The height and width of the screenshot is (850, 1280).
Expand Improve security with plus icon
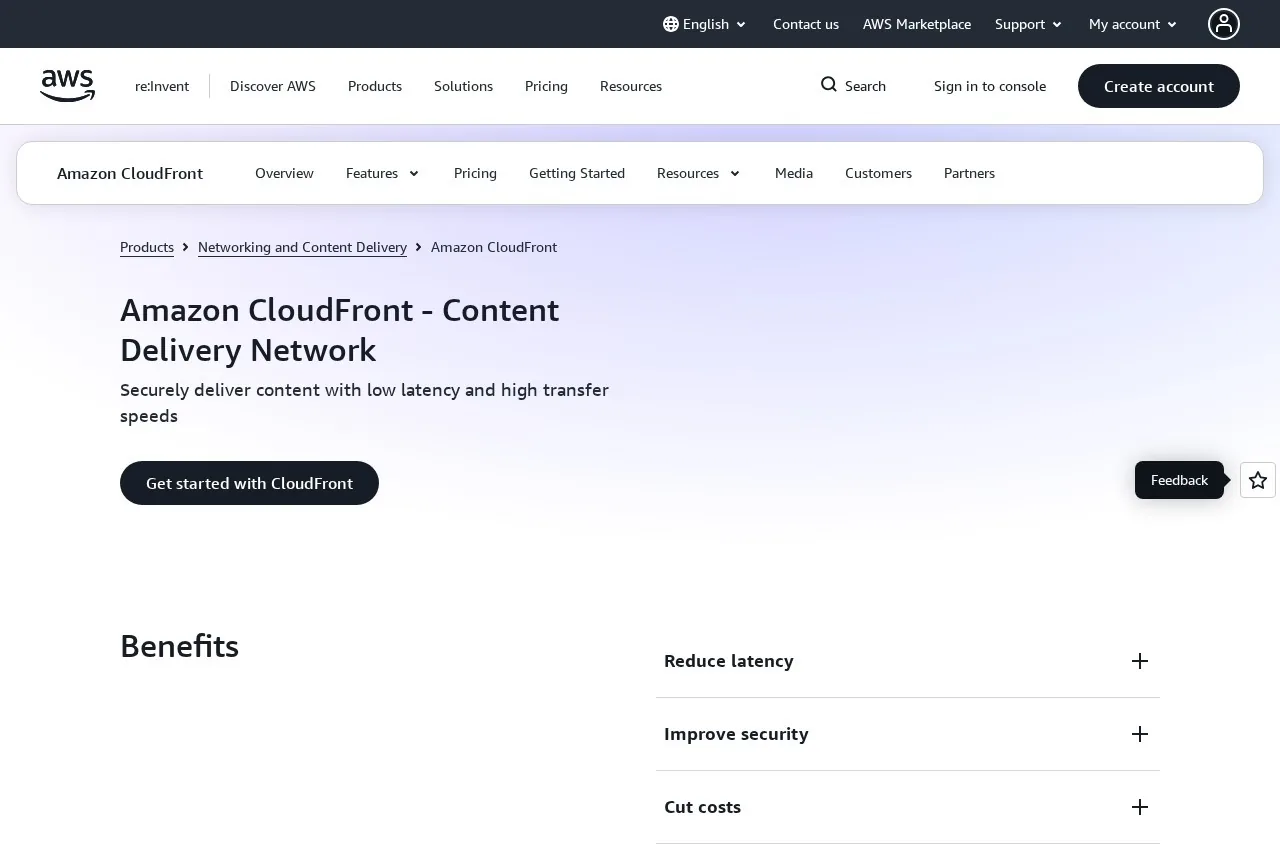(1140, 734)
